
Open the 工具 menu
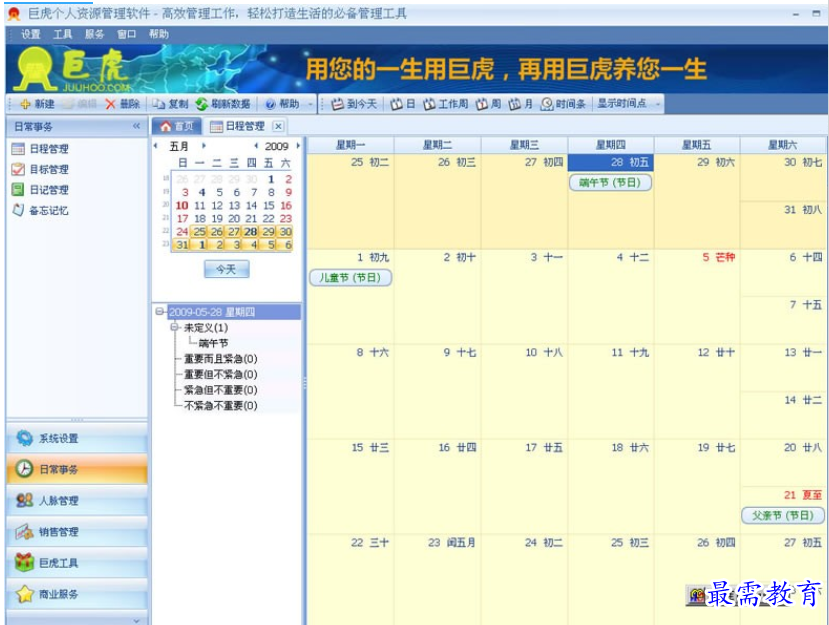coord(62,34)
